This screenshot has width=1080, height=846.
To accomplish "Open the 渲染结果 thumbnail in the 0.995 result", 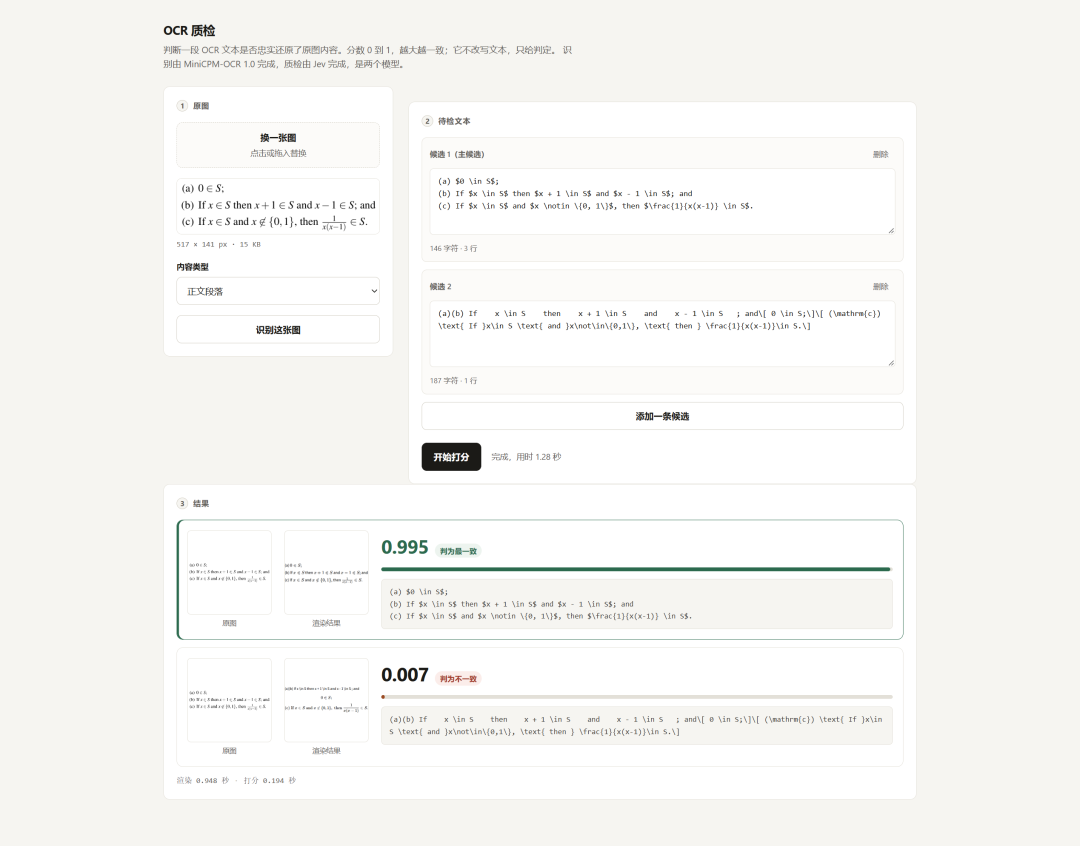I will 326,572.
